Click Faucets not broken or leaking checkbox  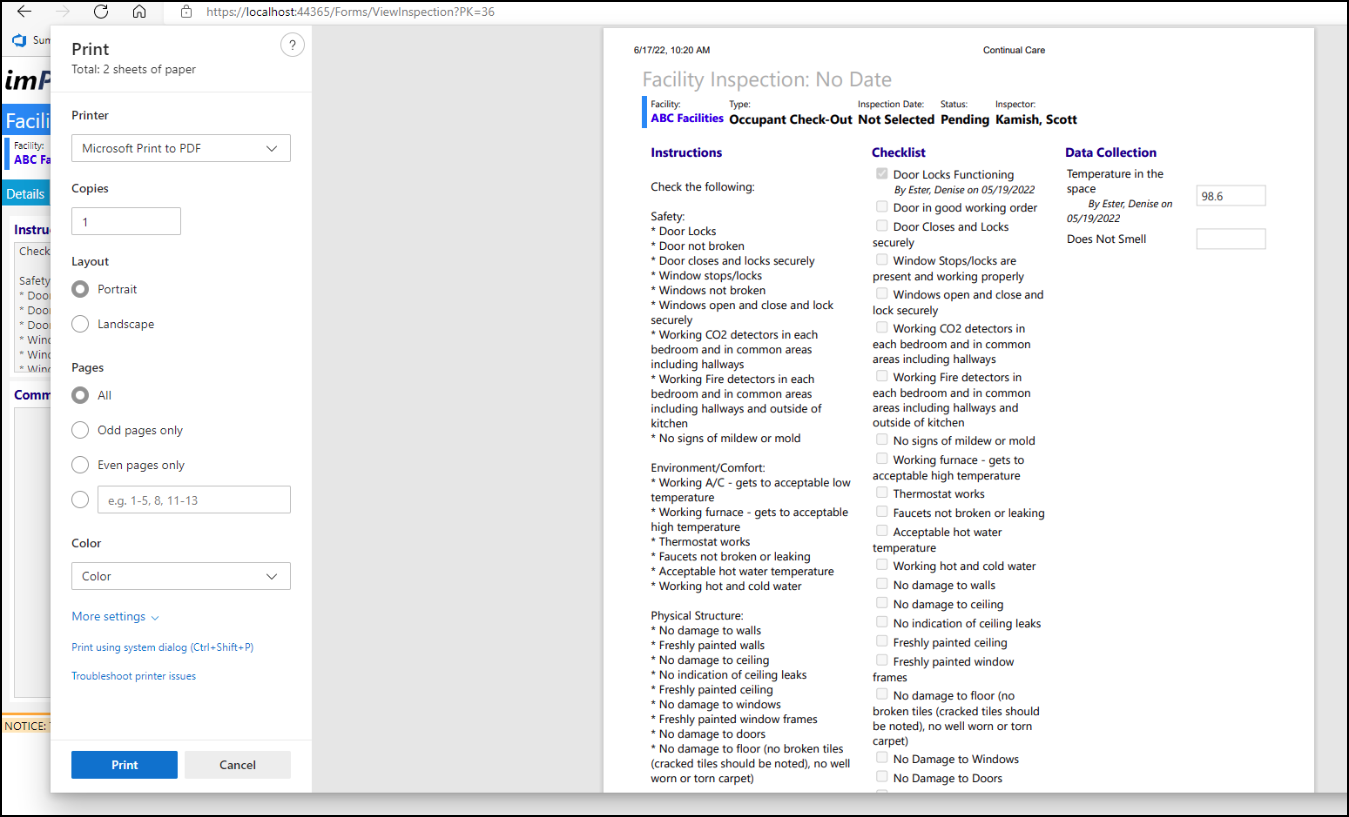(882, 512)
